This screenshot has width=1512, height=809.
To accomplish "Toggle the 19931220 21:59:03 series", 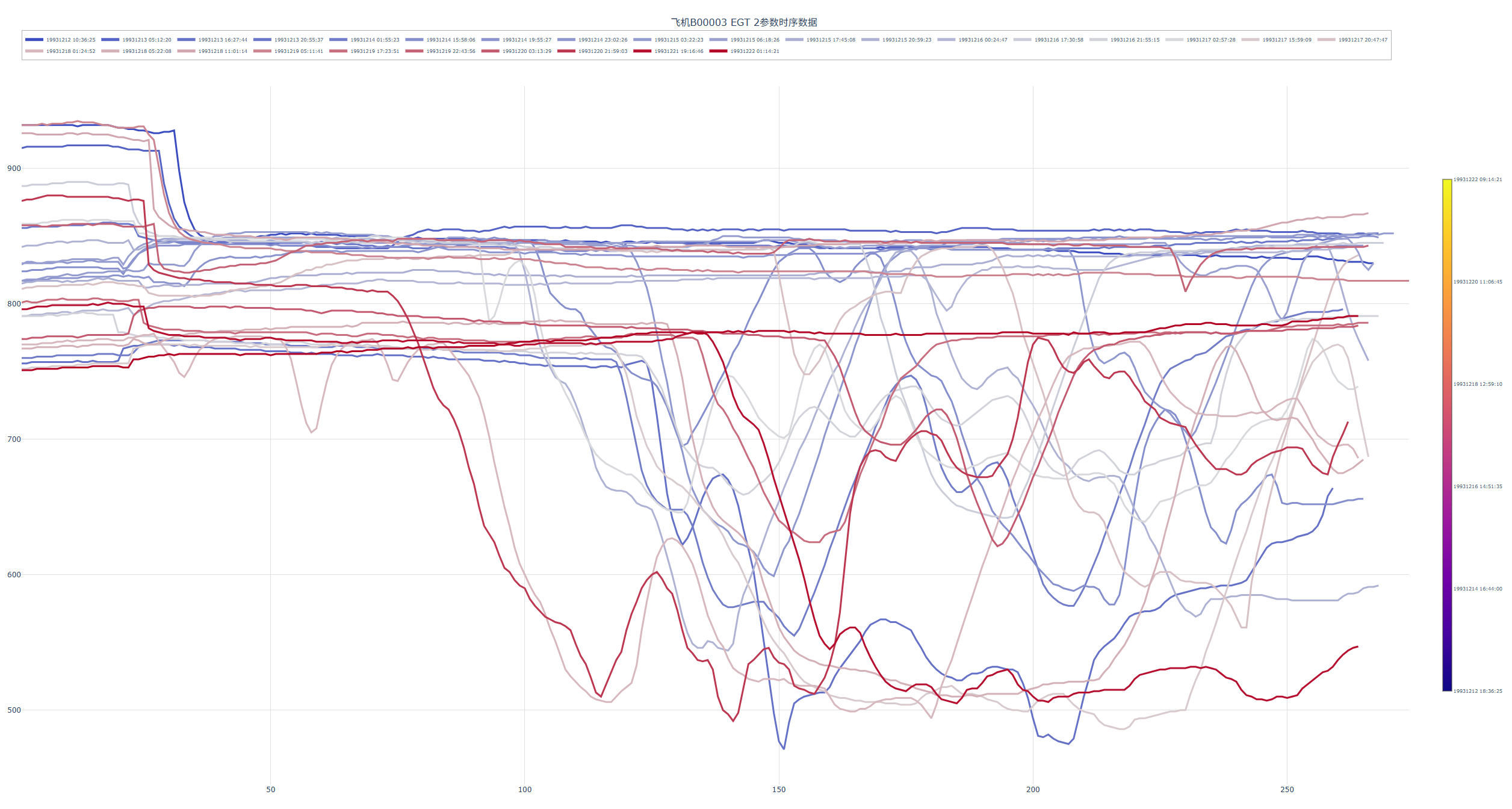I will pyautogui.click(x=603, y=51).
